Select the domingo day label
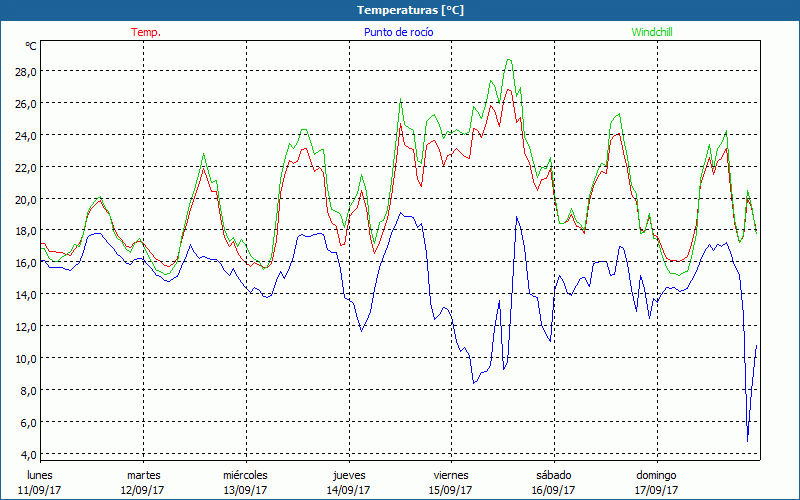The height and width of the screenshot is (500, 800). pos(656,475)
